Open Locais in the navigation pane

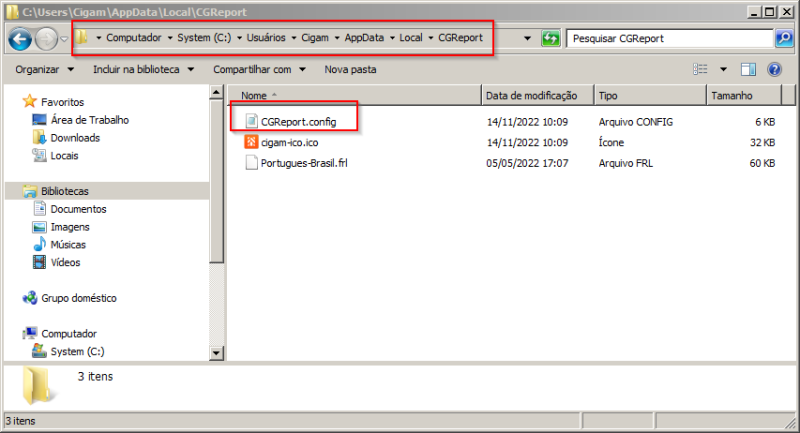[x=64, y=156]
